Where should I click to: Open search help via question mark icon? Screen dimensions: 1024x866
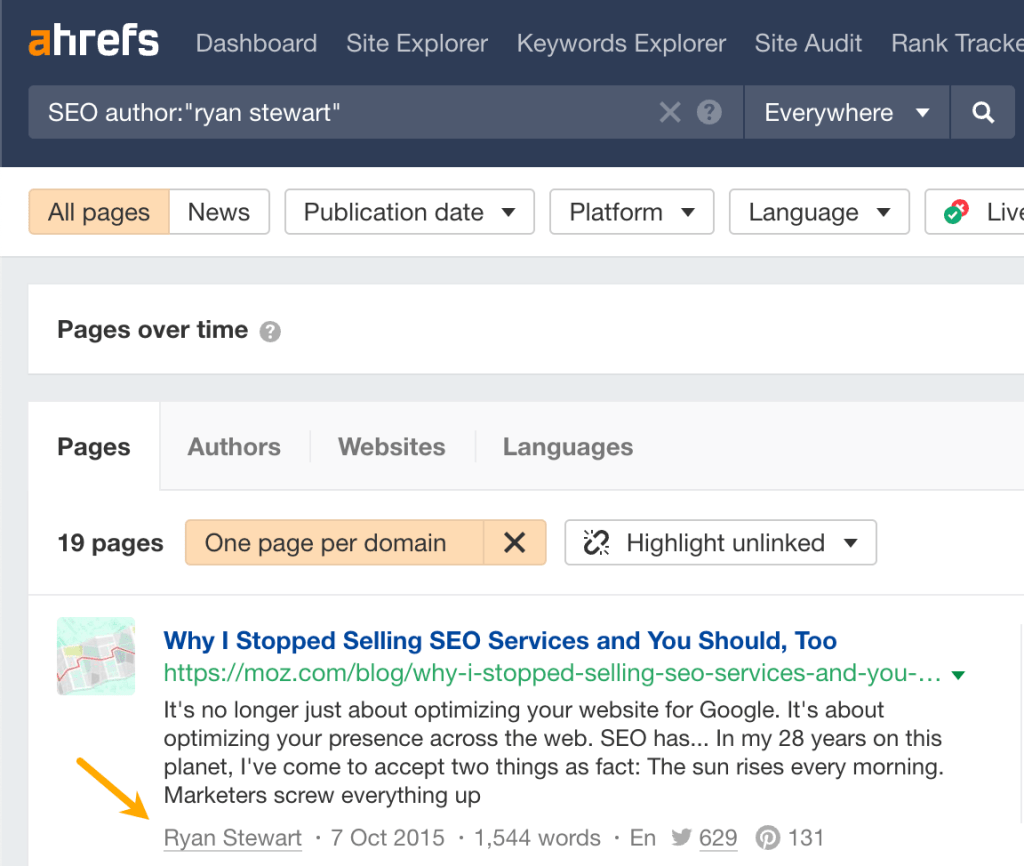coord(709,112)
